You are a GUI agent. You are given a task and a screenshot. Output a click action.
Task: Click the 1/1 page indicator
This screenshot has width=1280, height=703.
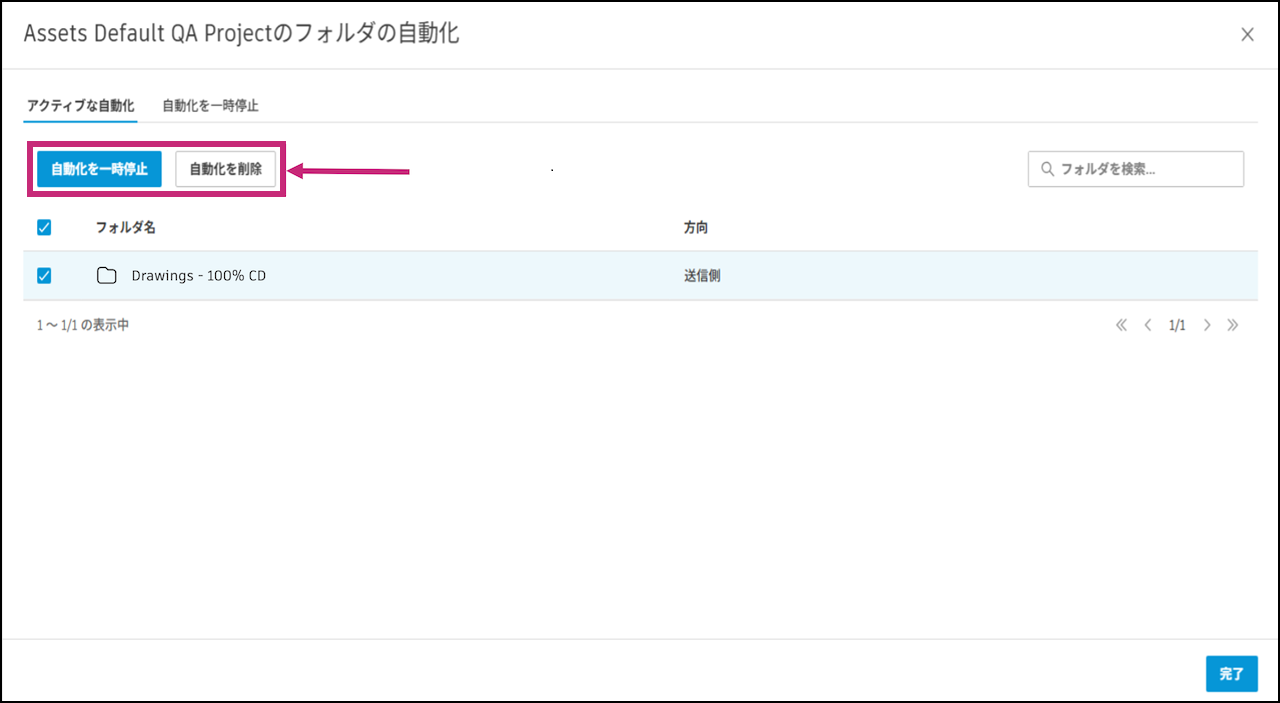point(1177,325)
